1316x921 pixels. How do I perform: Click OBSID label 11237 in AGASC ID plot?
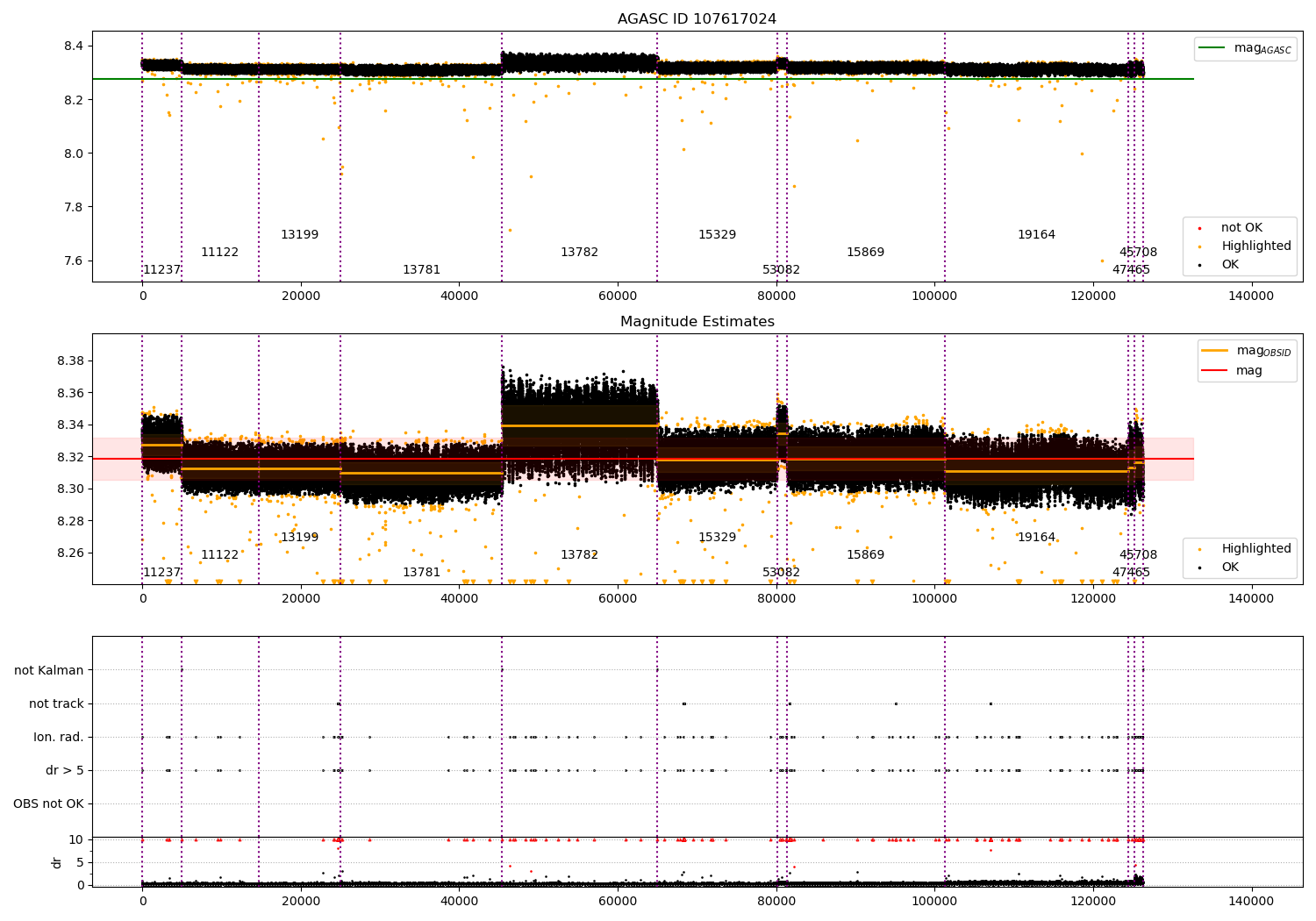coord(161,270)
